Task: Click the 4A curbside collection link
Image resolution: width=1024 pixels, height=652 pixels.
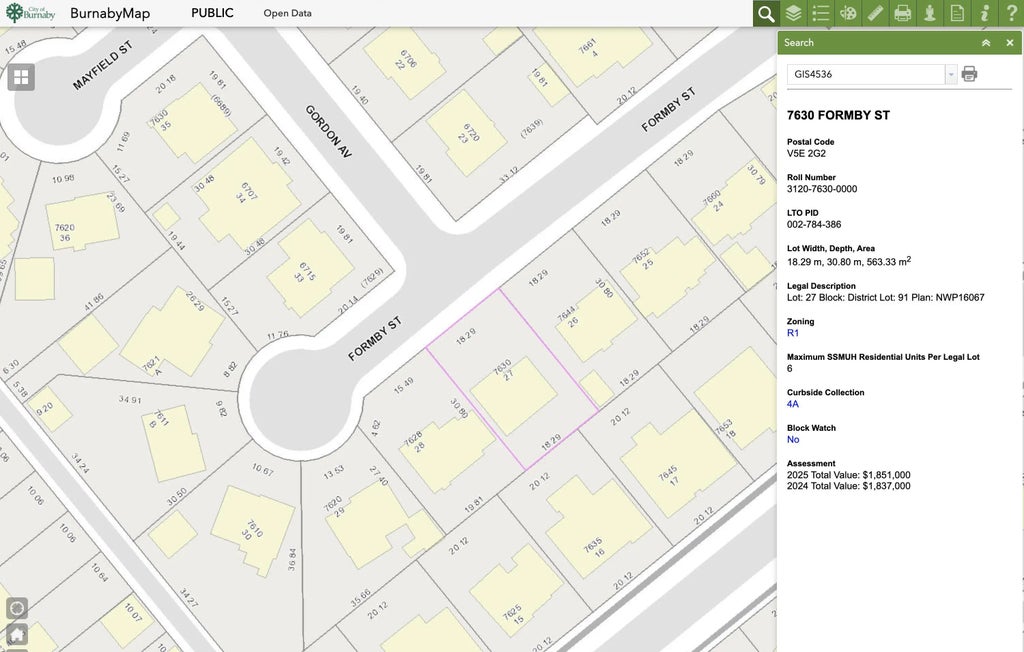Action: [793, 404]
